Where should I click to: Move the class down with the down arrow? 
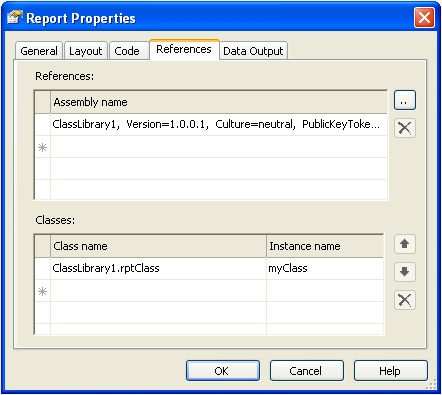tap(405, 272)
